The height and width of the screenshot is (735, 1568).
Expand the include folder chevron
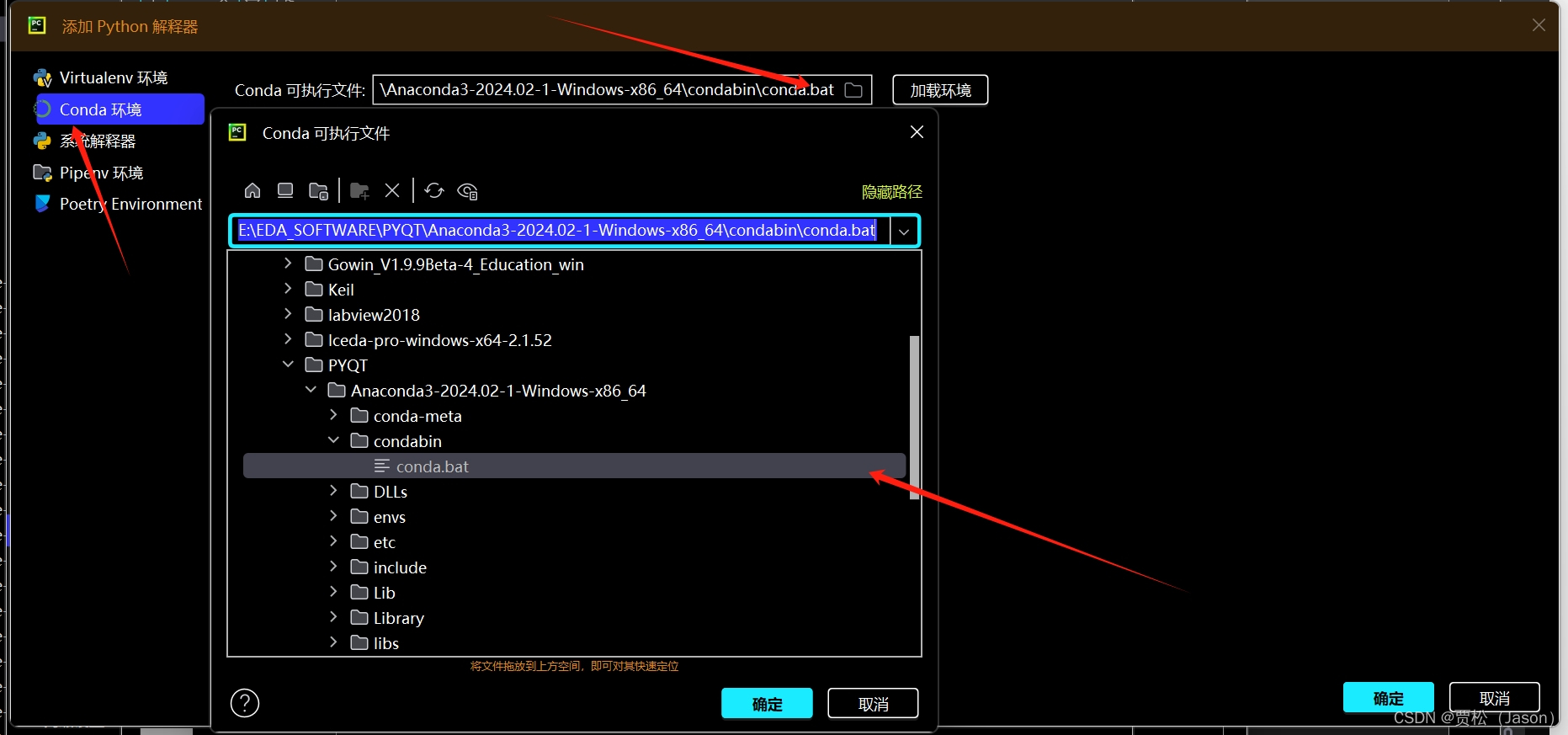tap(333, 567)
